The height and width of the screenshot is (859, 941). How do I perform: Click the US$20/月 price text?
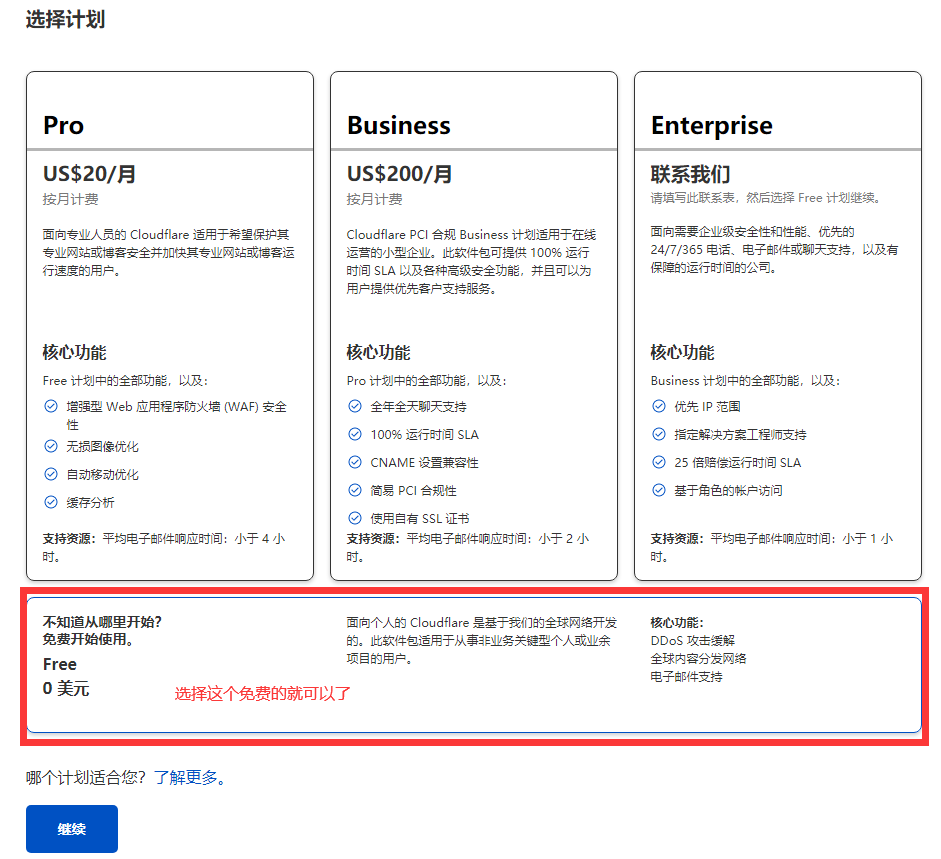(x=89, y=173)
